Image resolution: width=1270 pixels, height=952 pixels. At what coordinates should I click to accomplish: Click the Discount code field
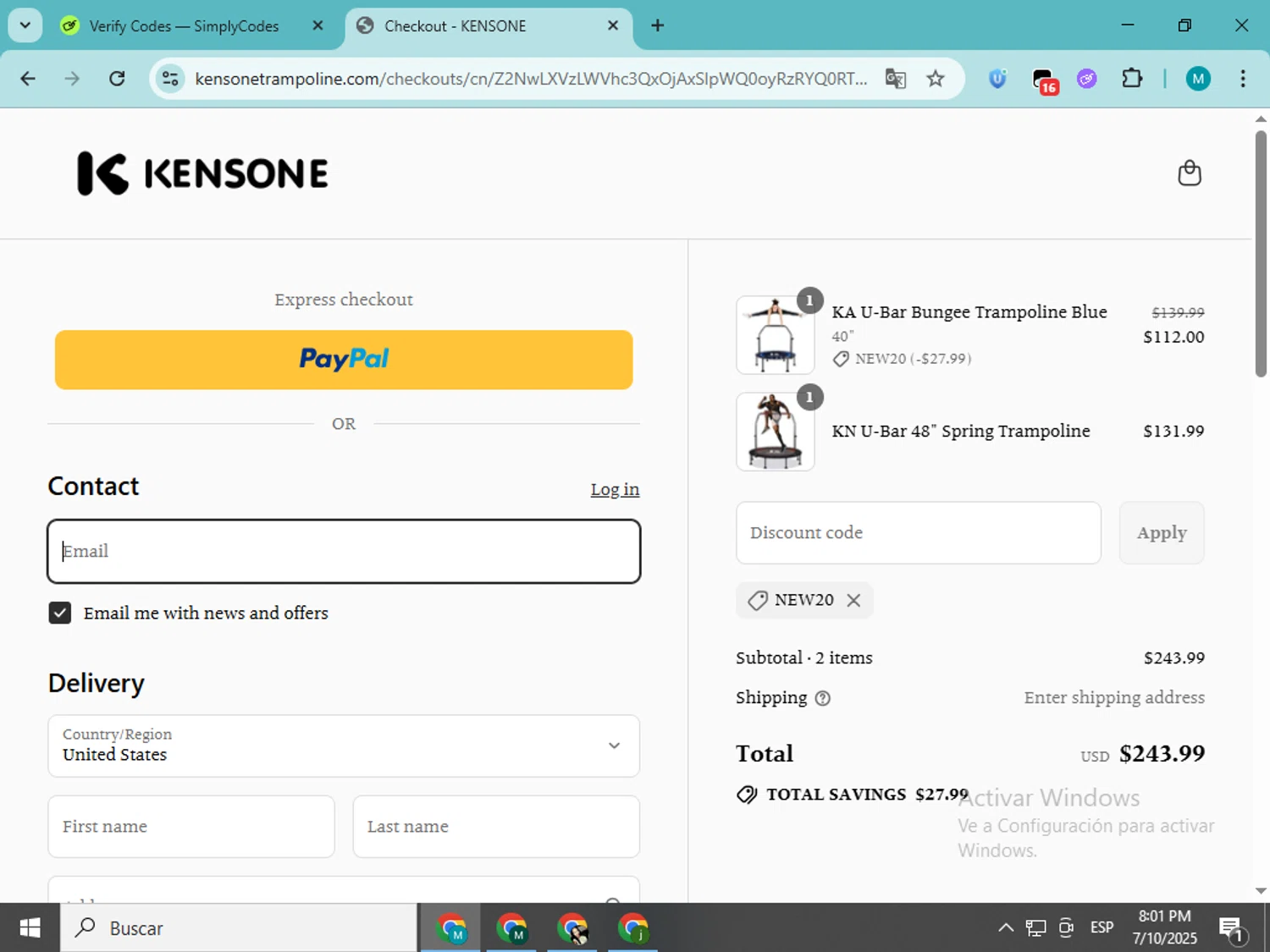click(919, 532)
